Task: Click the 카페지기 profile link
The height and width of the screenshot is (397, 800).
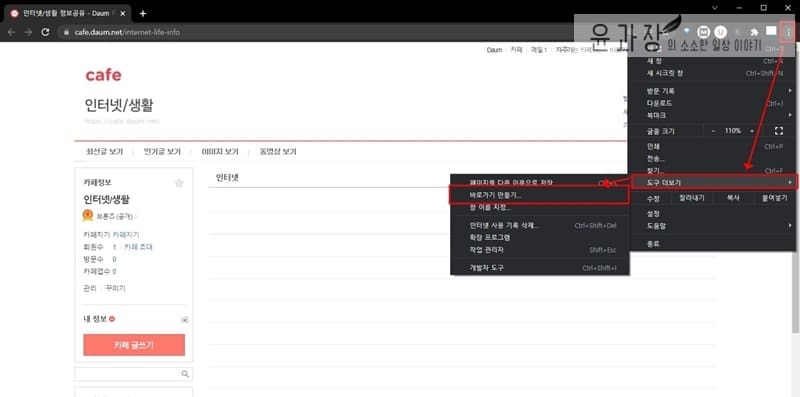Action: tap(126, 235)
